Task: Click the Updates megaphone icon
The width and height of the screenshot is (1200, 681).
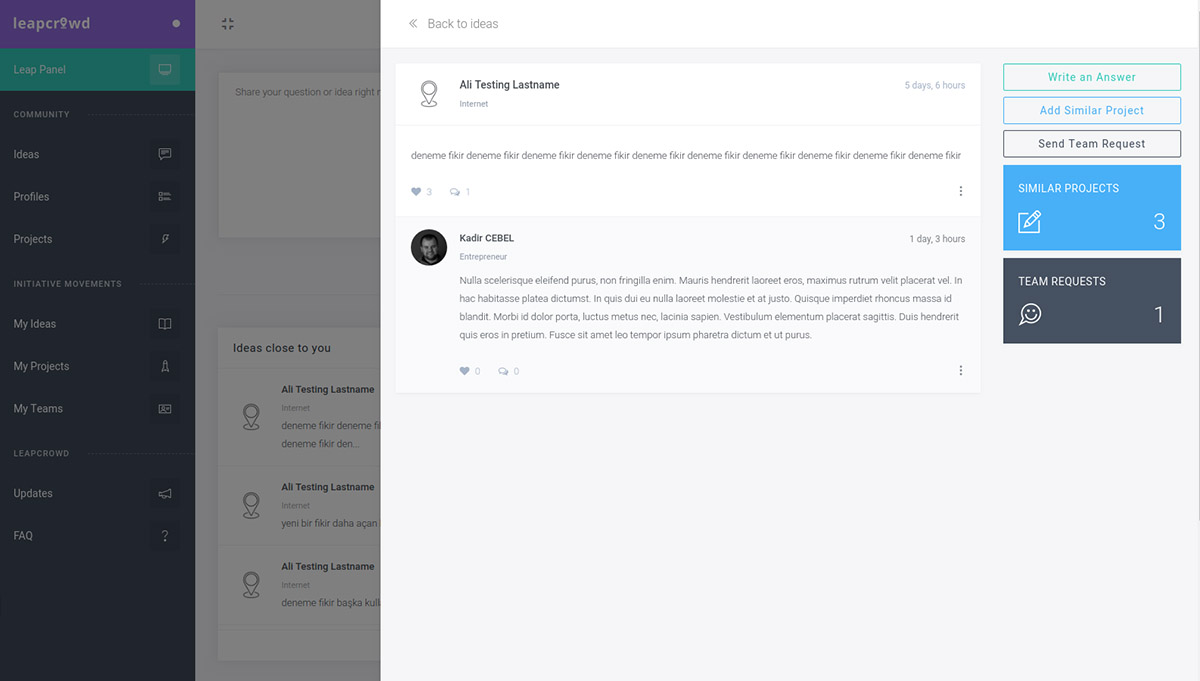Action: click(165, 494)
